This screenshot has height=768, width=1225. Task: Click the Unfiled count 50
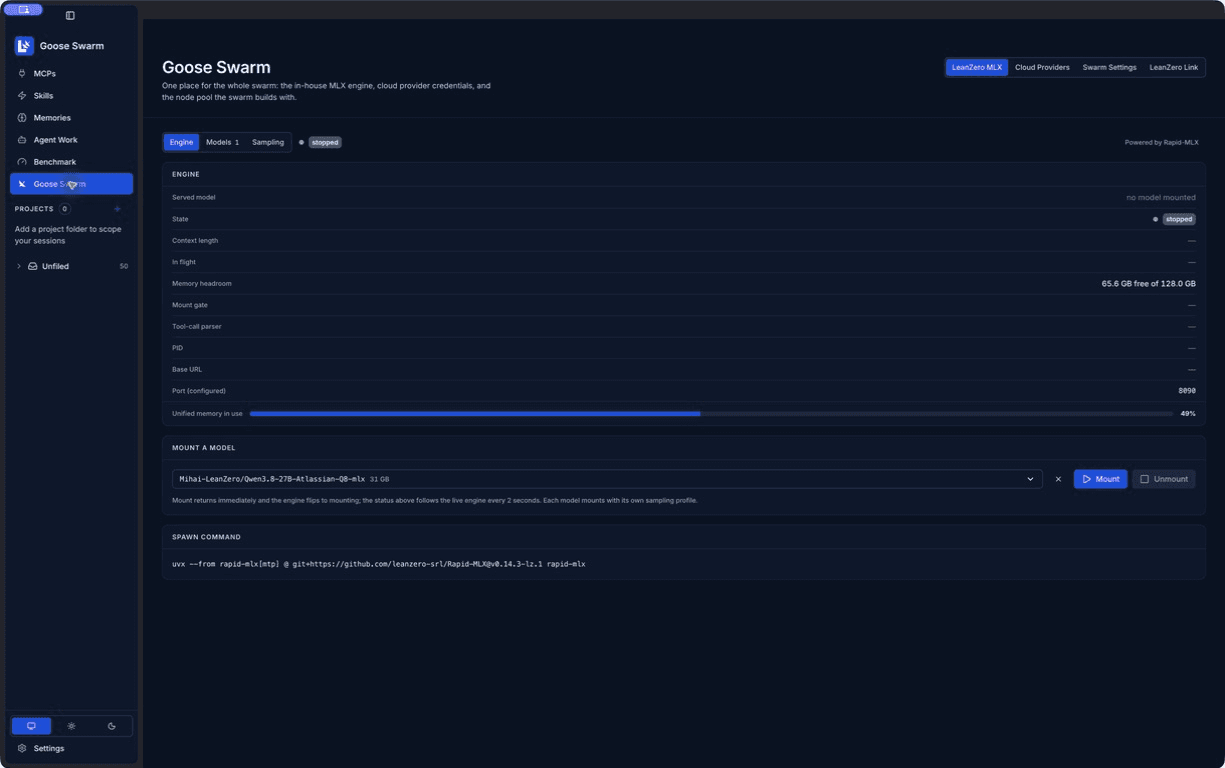124,266
